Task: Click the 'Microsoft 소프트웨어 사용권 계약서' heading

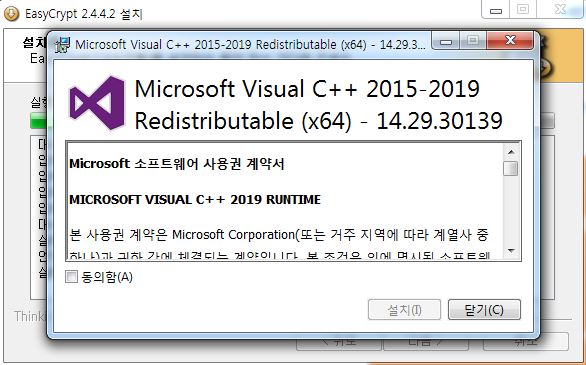Action: pyautogui.click(x=177, y=164)
